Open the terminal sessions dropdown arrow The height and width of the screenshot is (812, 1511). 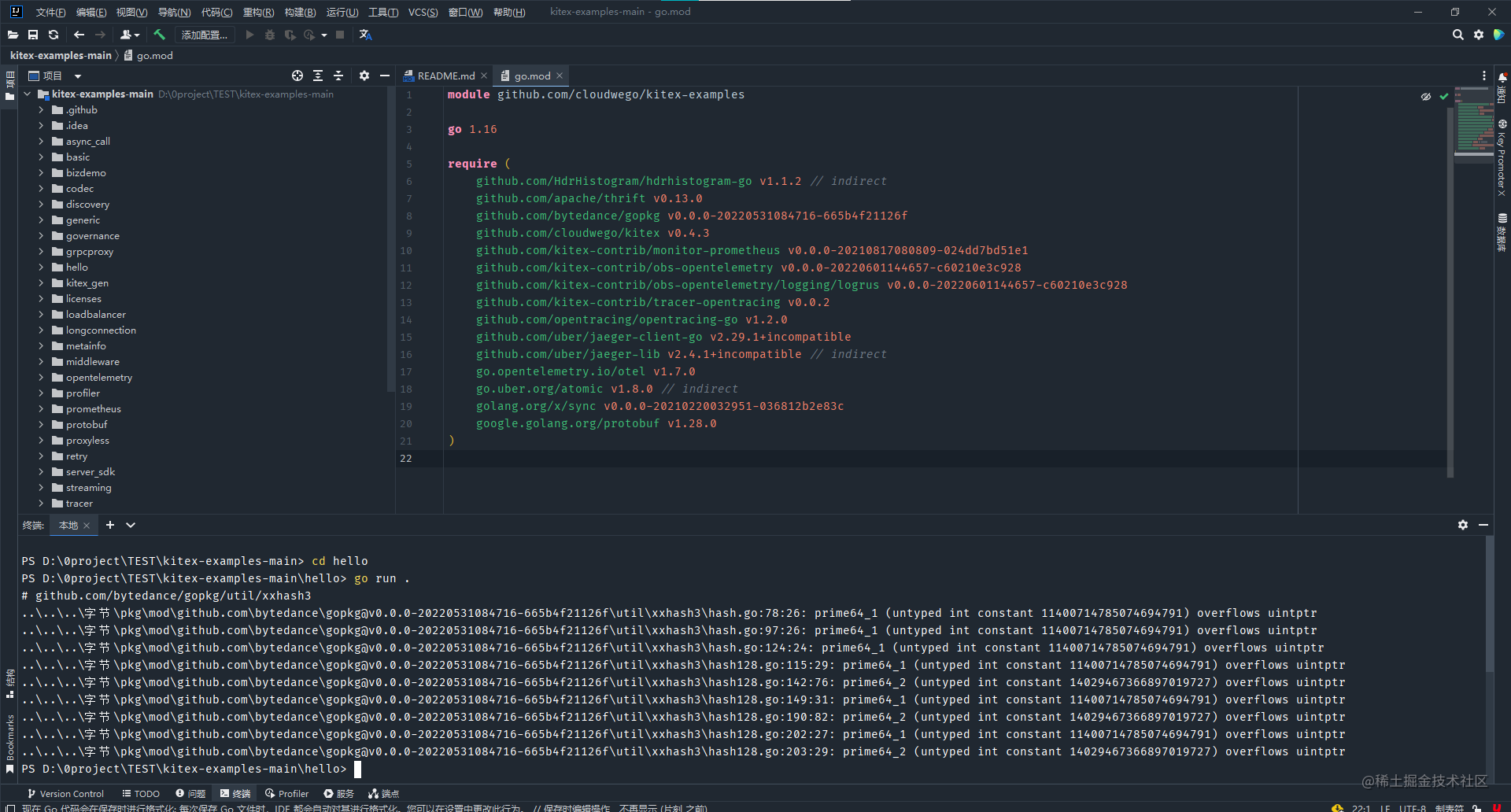click(x=131, y=525)
